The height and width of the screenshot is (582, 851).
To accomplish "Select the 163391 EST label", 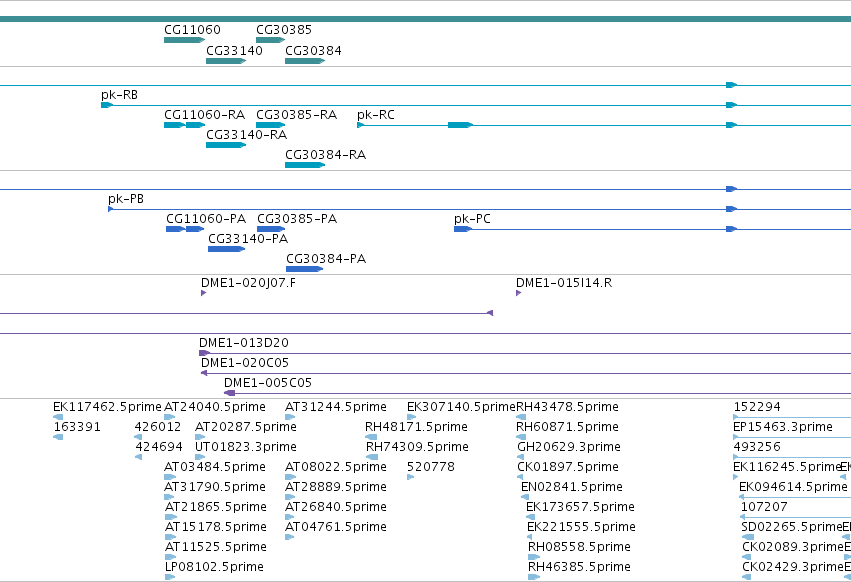I will click(x=77, y=427).
